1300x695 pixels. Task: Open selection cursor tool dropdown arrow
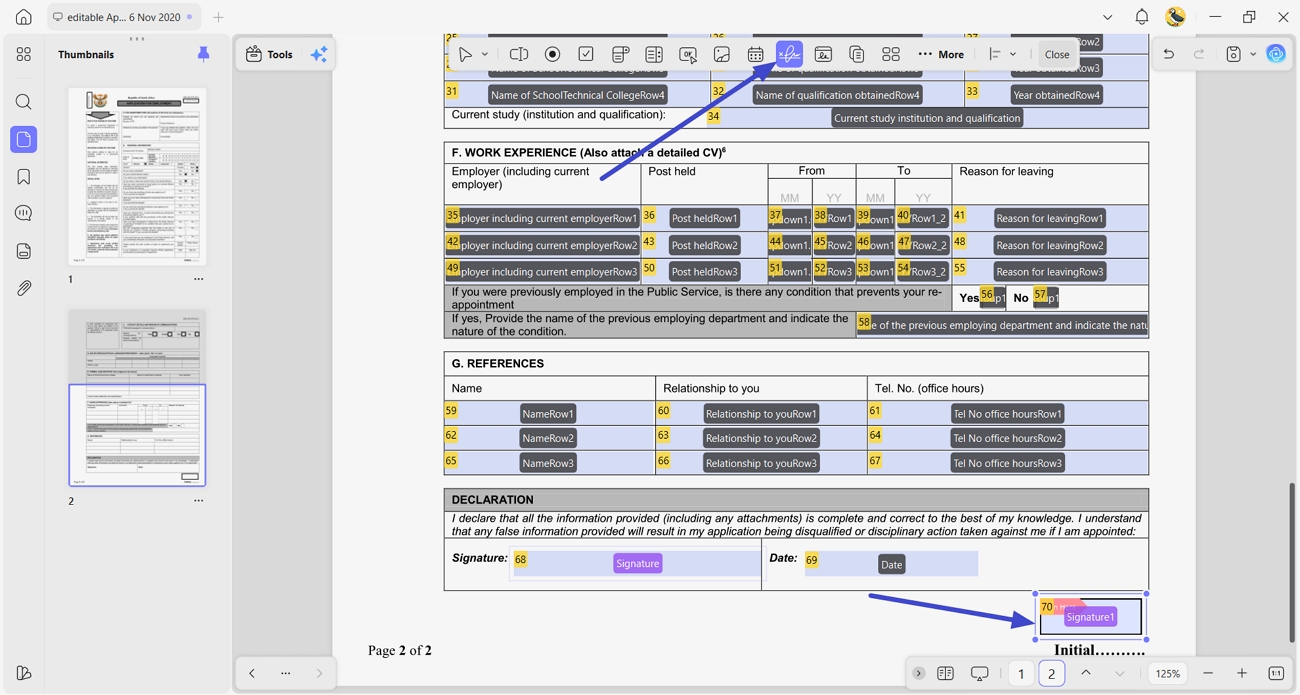point(485,54)
